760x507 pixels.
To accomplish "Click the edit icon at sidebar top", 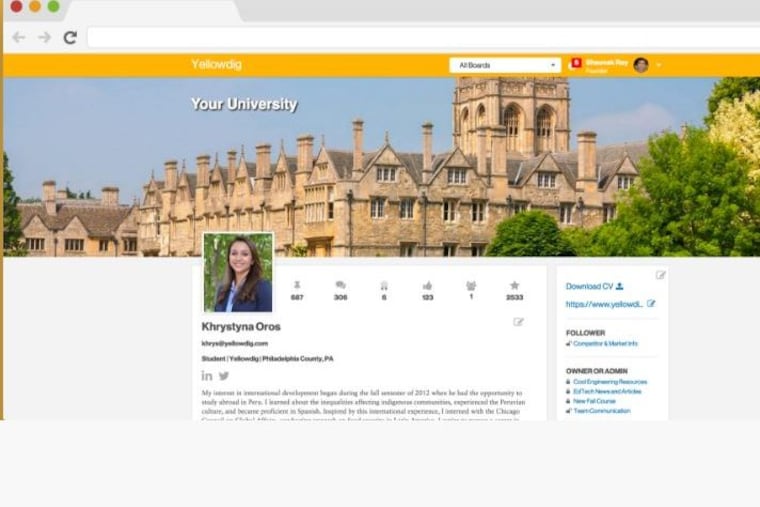I will [x=660, y=275].
